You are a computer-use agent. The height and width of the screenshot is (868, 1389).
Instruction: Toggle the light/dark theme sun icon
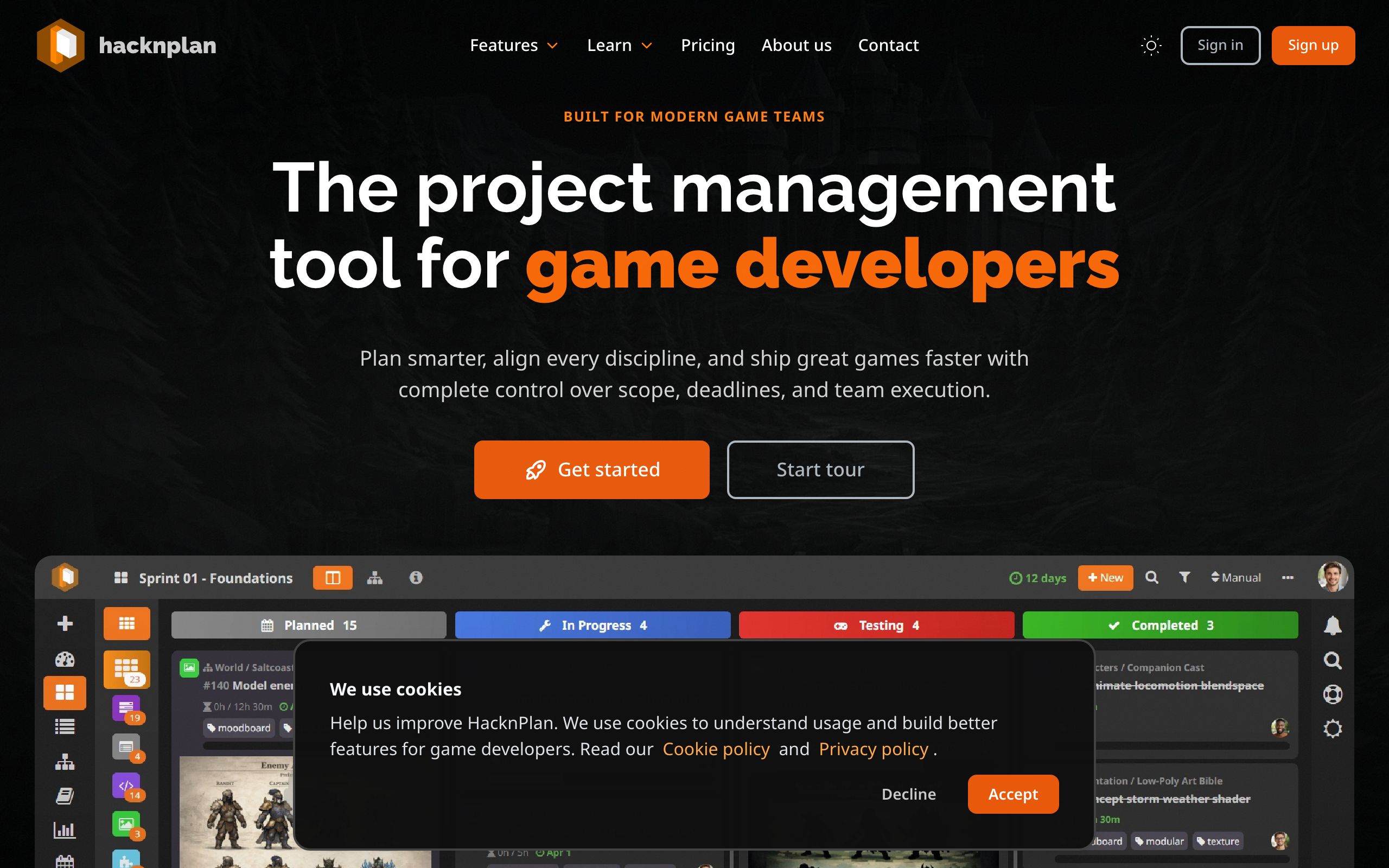[1151, 46]
